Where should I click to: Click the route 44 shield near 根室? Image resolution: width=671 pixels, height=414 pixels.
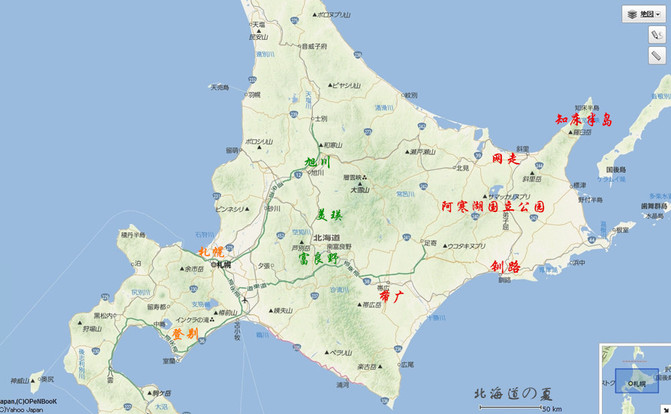(x=592, y=240)
